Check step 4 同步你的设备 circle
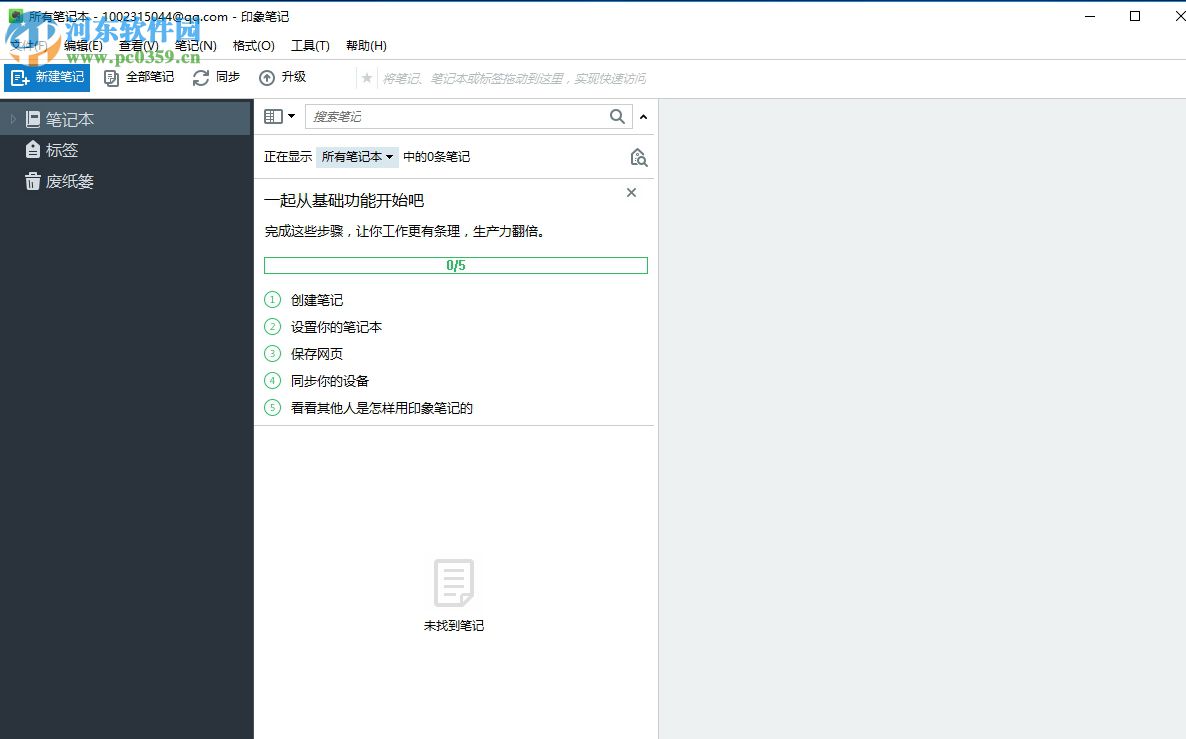Image resolution: width=1186 pixels, height=739 pixels. pos(272,380)
